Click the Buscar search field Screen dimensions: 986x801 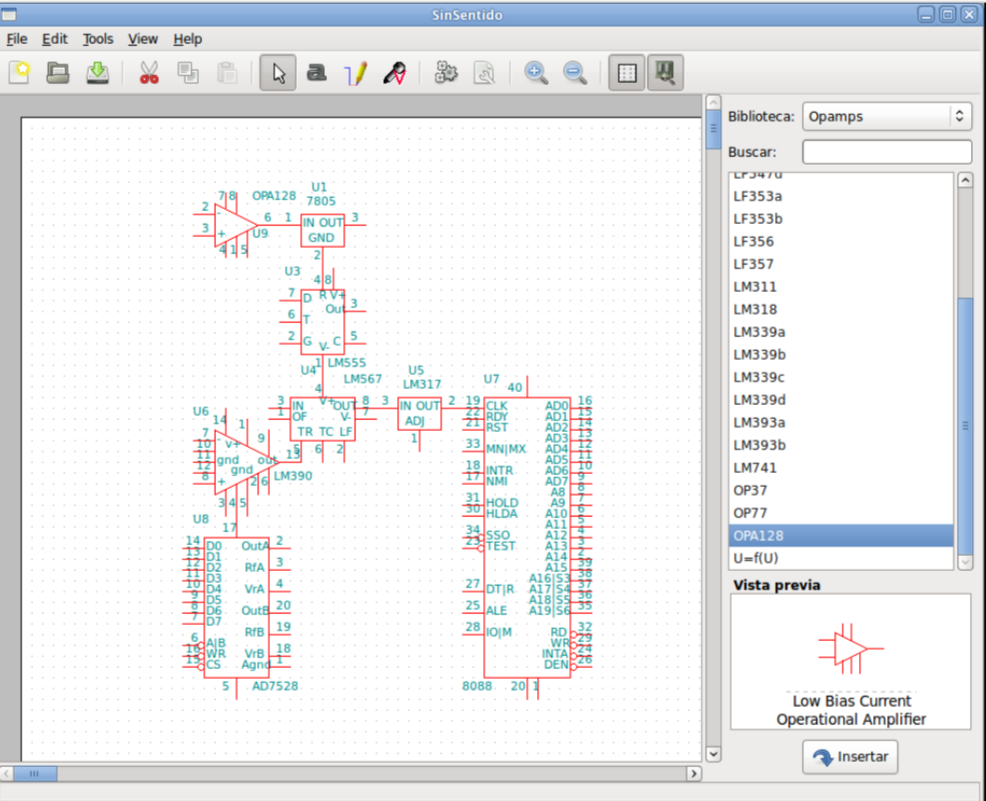pos(887,152)
